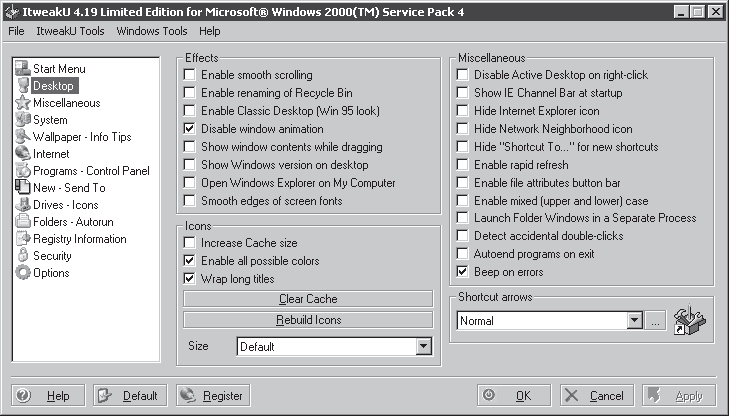
Task: Click the Register button
Action: tap(213, 396)
